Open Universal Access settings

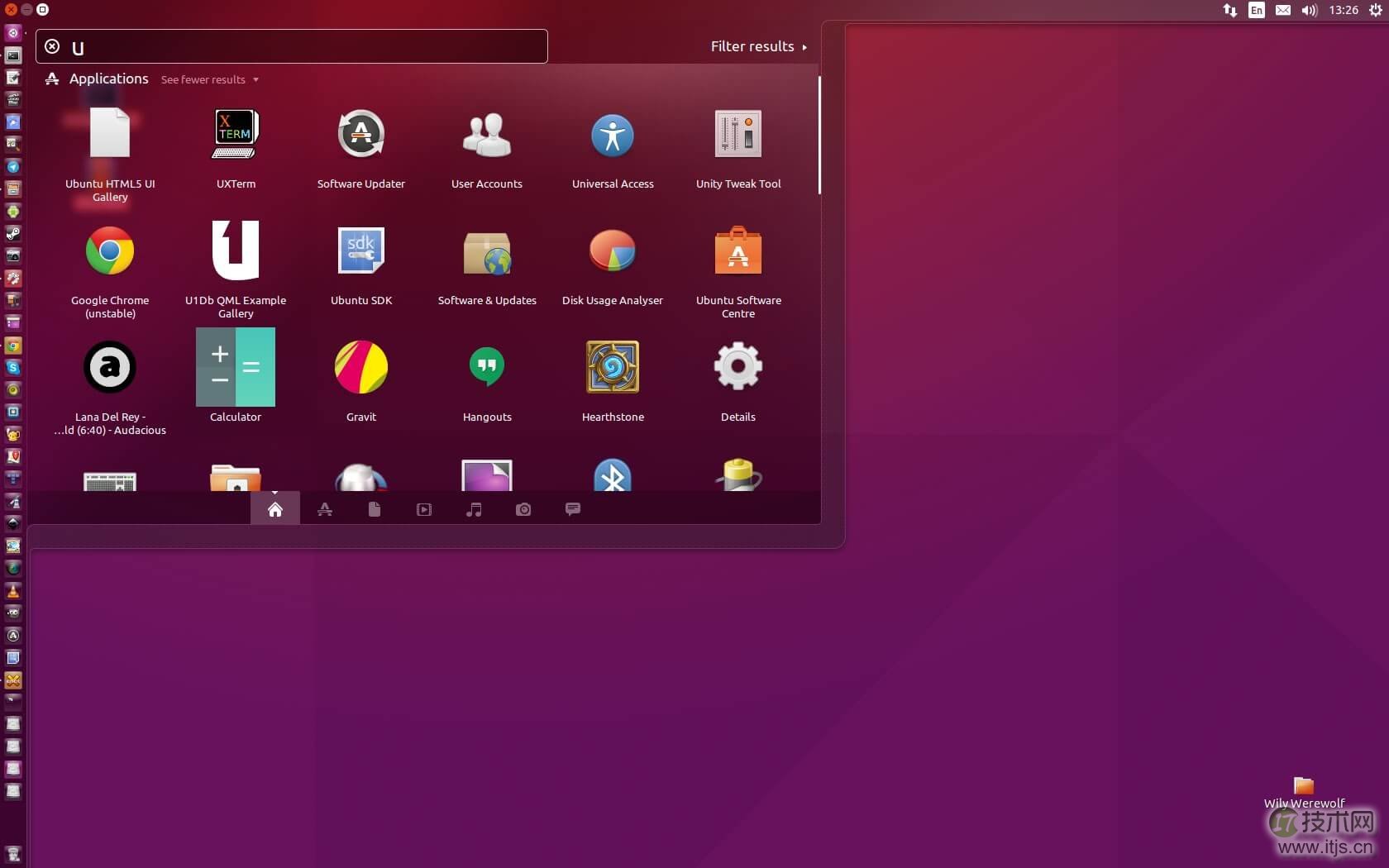613,149
